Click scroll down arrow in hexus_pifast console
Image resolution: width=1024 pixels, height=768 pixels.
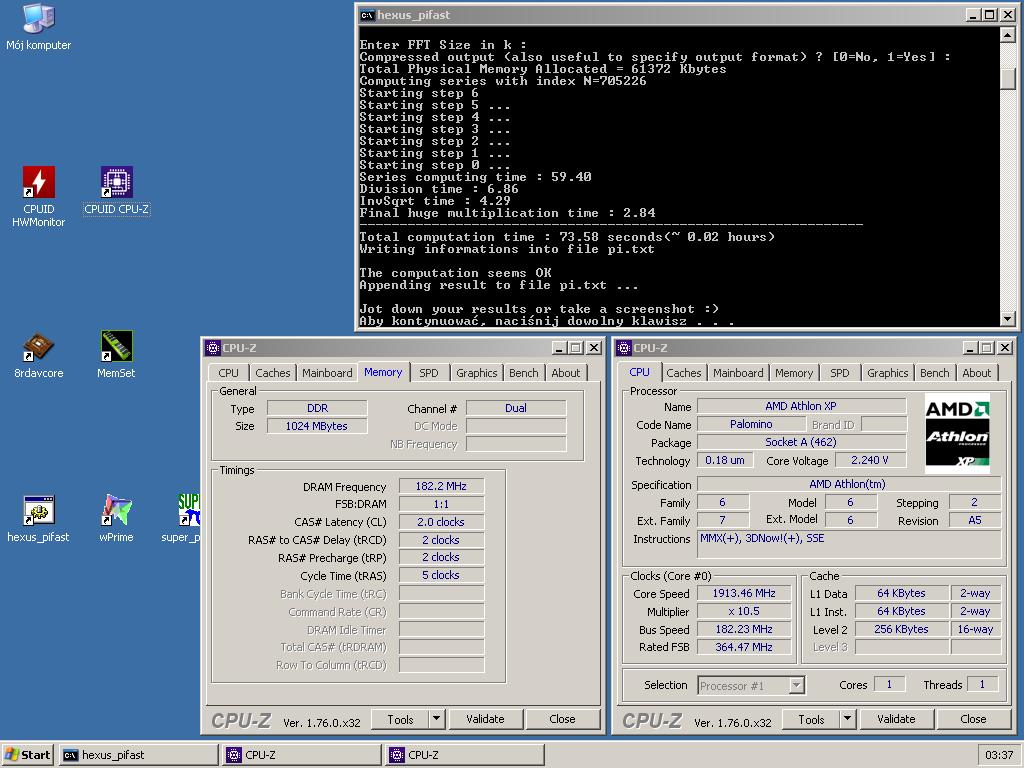tap(1008, 319)
